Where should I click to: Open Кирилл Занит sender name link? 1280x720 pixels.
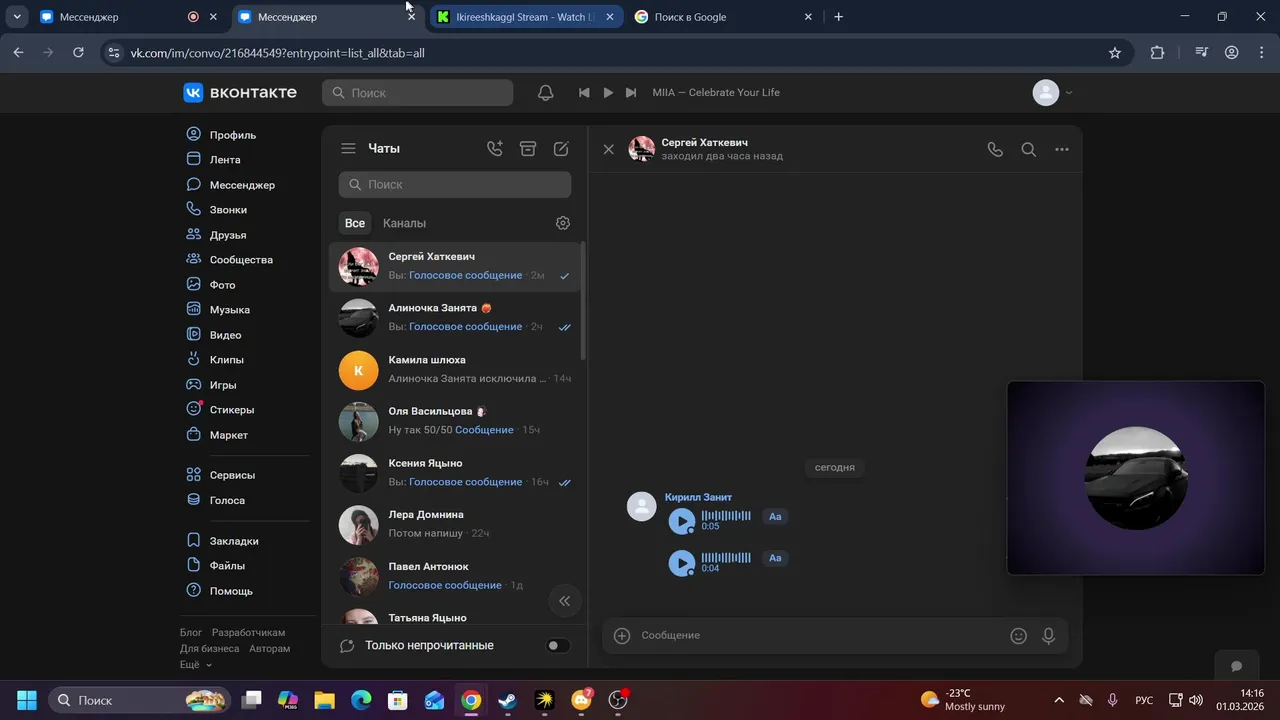click(698, 497)
